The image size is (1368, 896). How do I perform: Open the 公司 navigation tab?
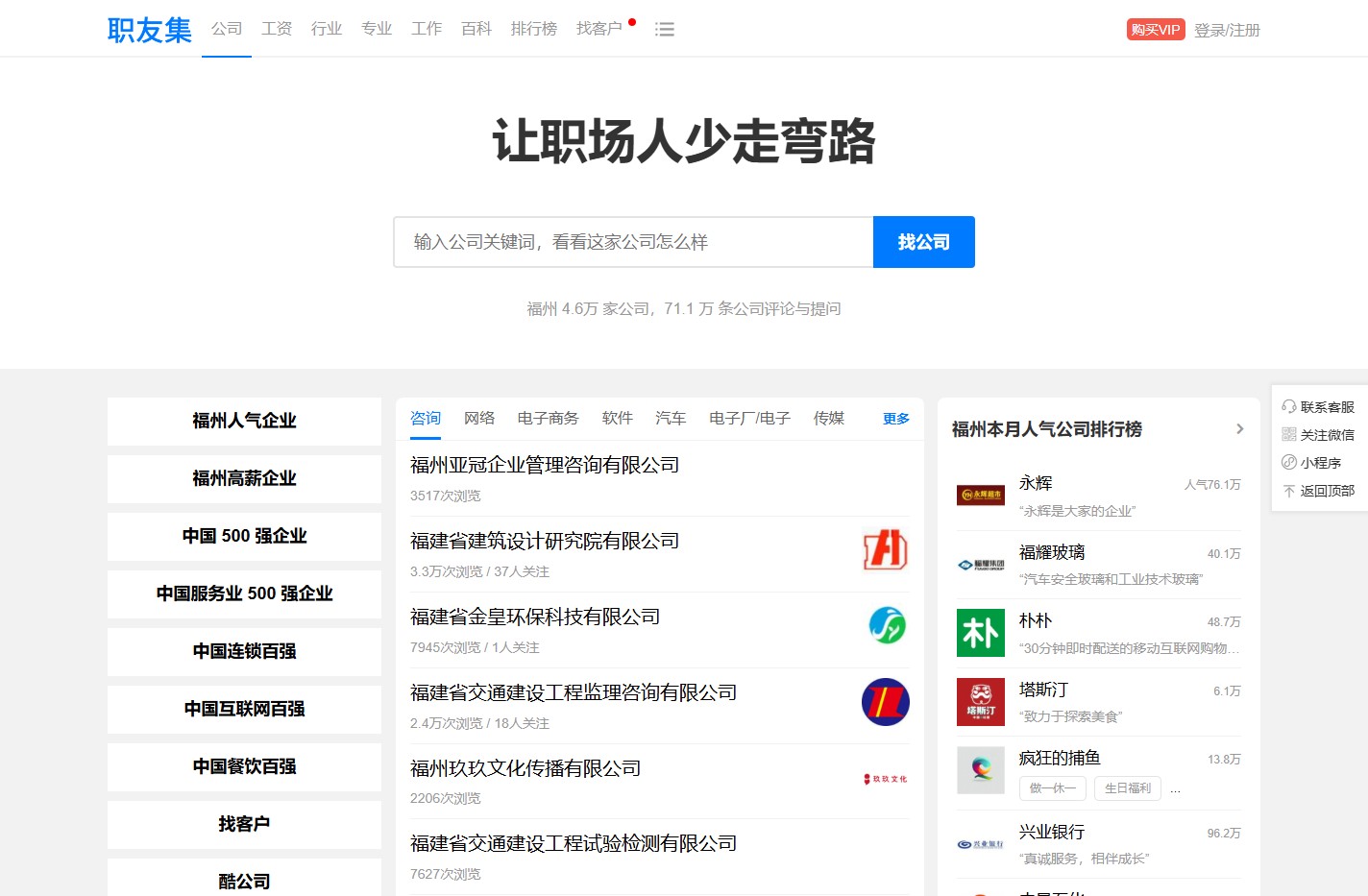(x=227, y=29)
